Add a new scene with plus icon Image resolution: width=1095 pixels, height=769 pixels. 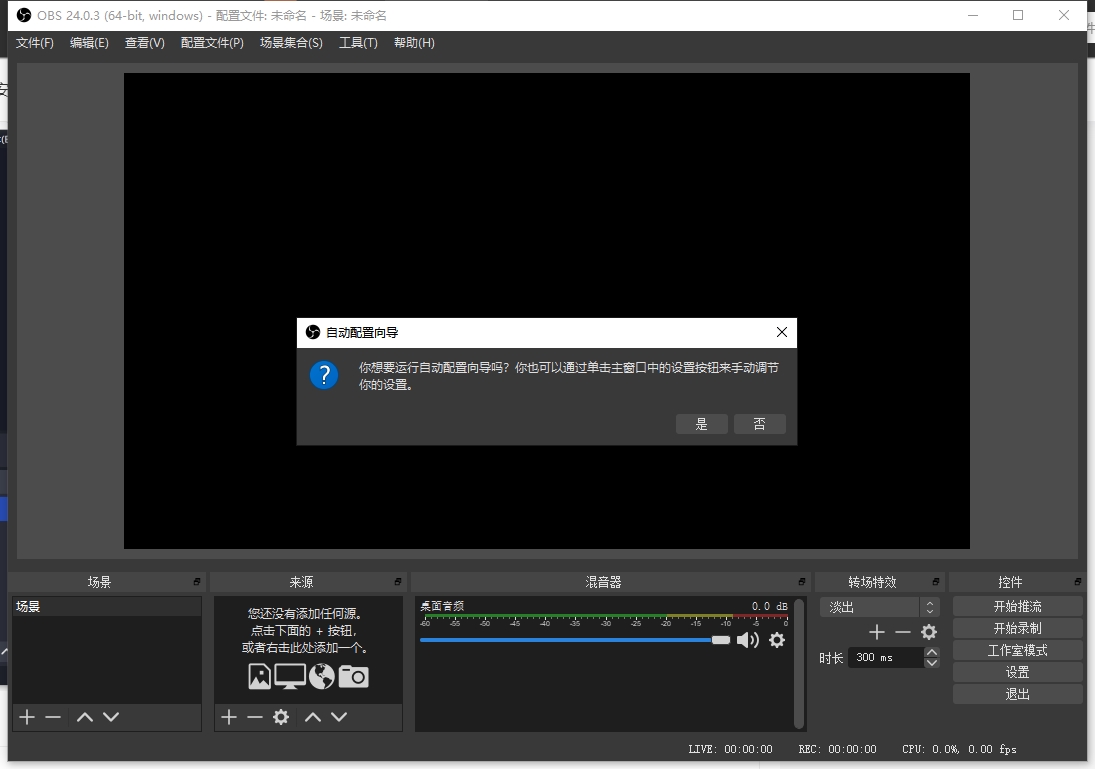[27, 717]
